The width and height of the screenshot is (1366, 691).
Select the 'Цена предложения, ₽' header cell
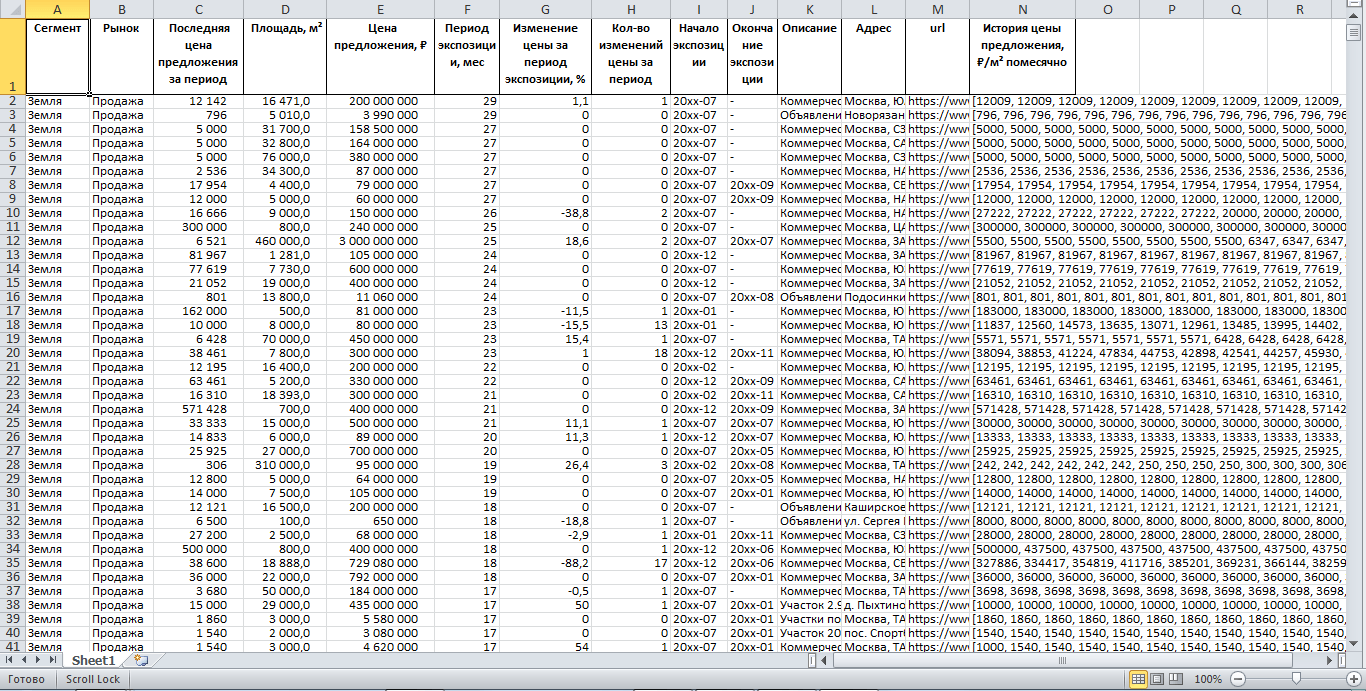tap(381, 56)
